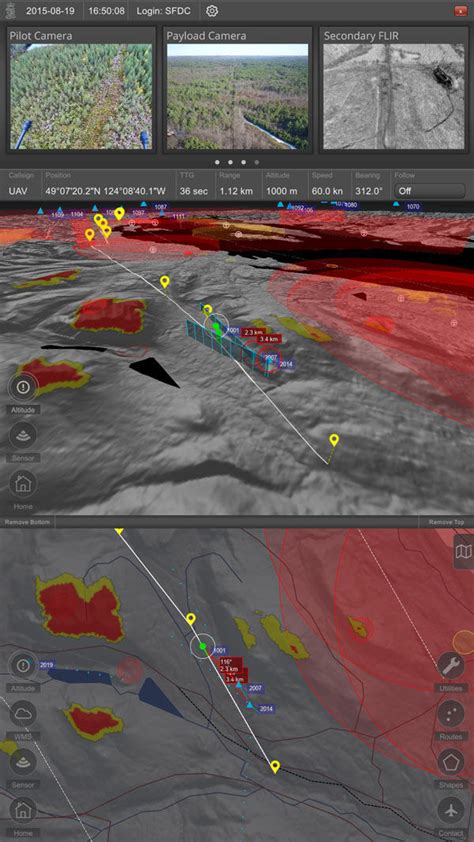
Task: Open the settings gear icon
Action: pos(212,11)
